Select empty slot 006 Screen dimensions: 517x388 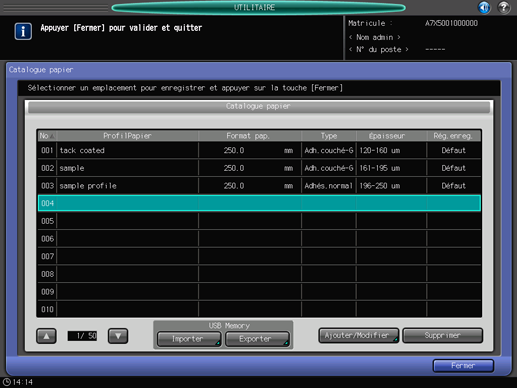[259, 239]
